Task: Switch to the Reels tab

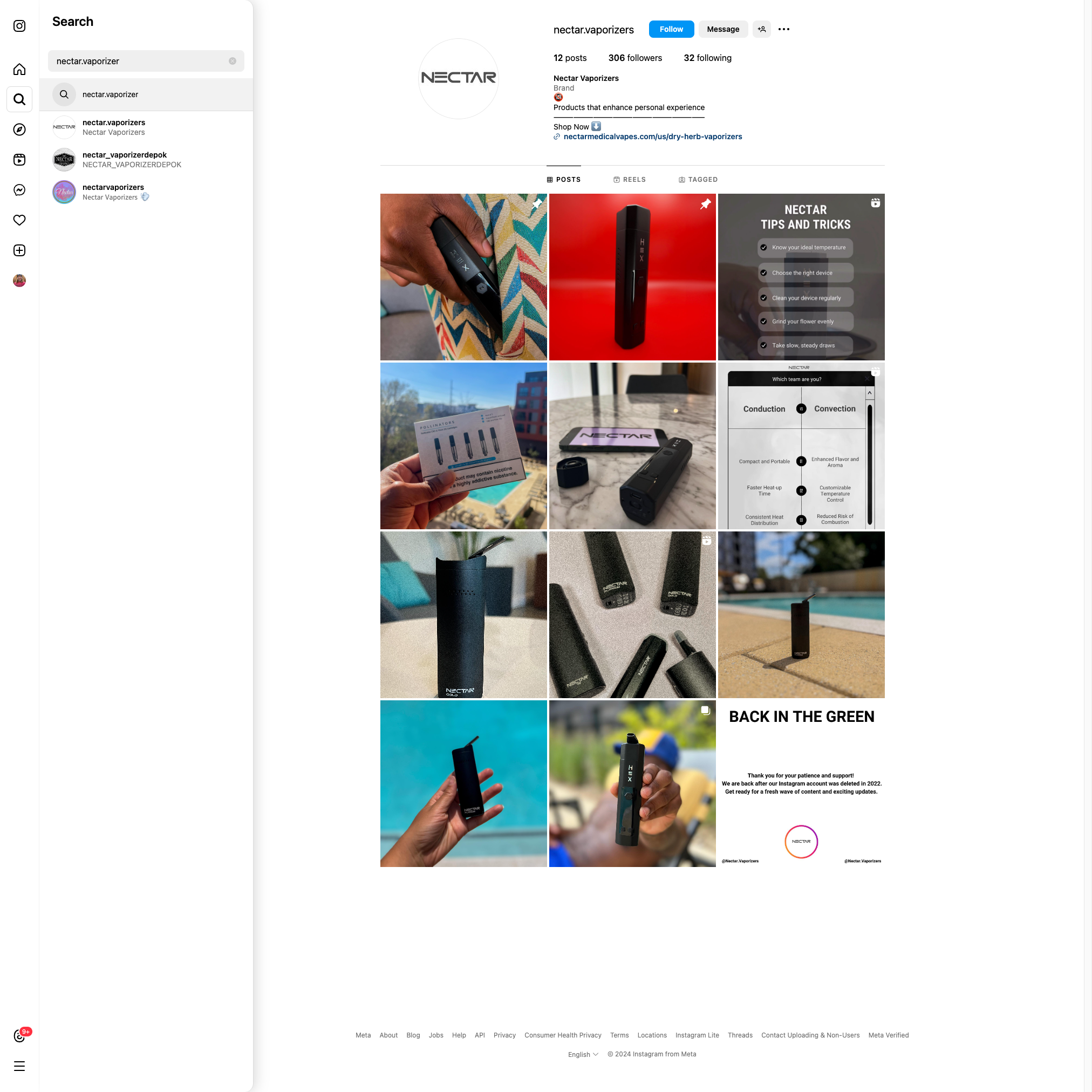Action: pyautogui.click(x=629, y=180)
